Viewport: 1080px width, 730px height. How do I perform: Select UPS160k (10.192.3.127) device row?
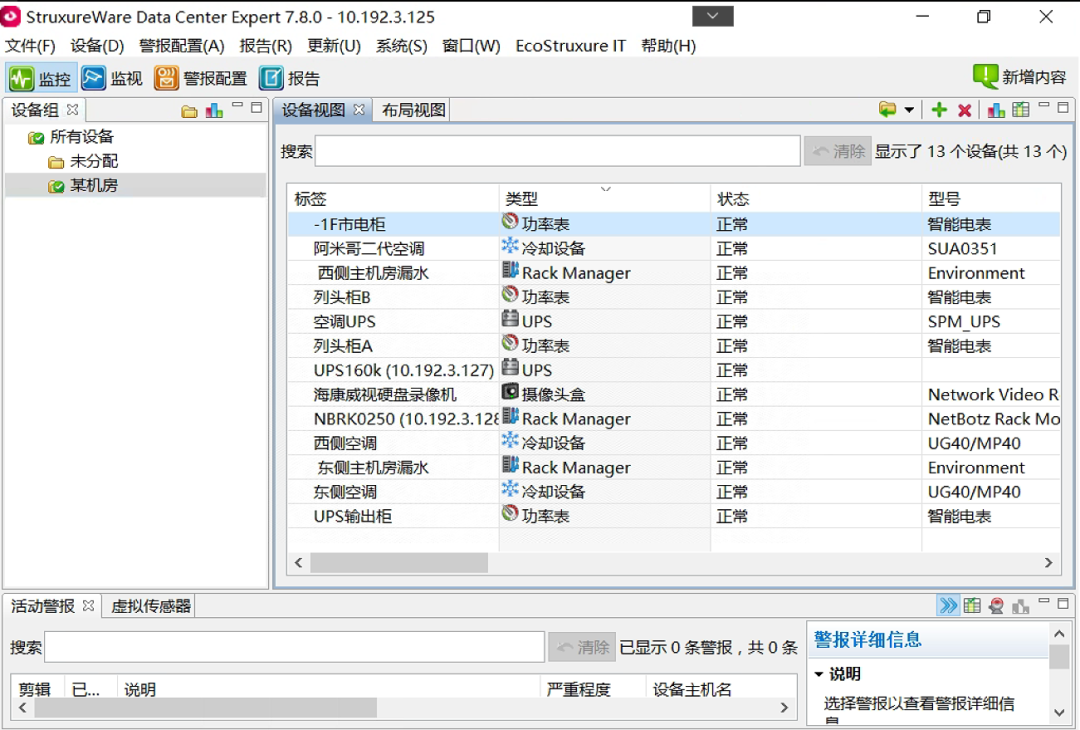pos(674,370)
